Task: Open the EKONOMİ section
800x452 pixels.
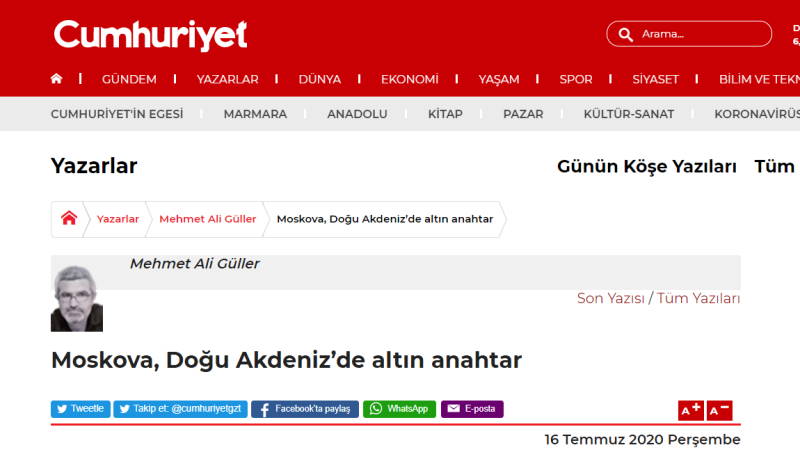Action: [409, 79]
